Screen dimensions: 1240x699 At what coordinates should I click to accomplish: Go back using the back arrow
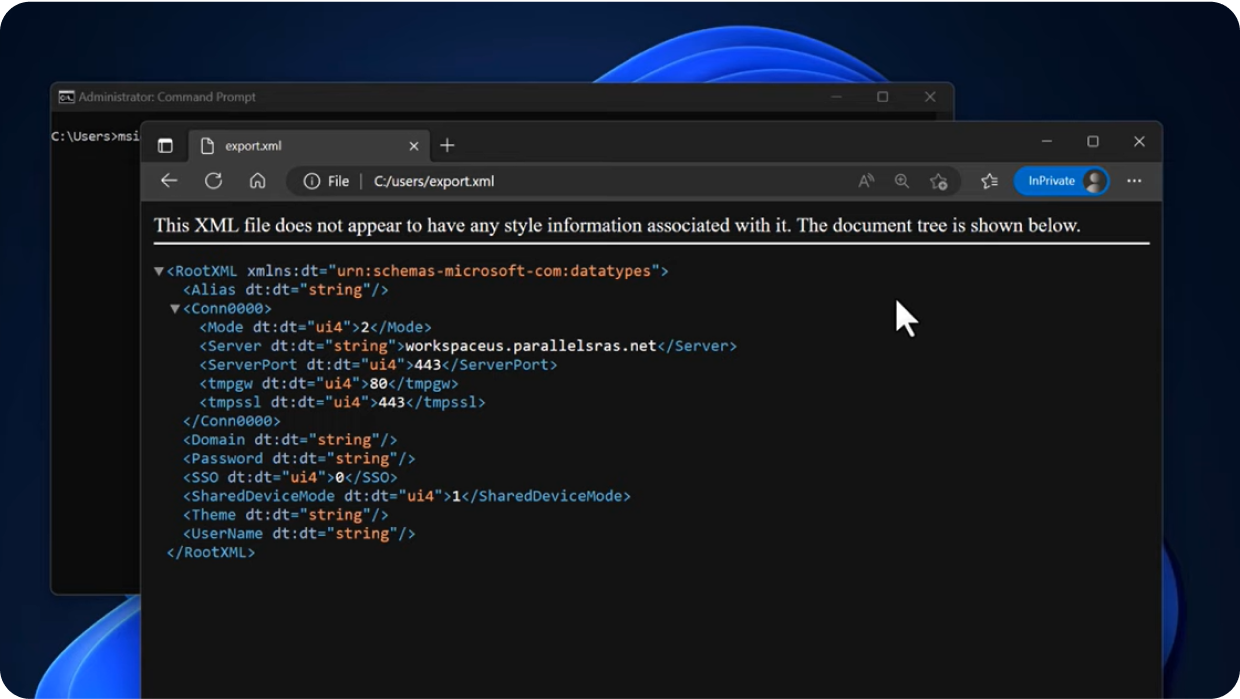pos(169,181)
